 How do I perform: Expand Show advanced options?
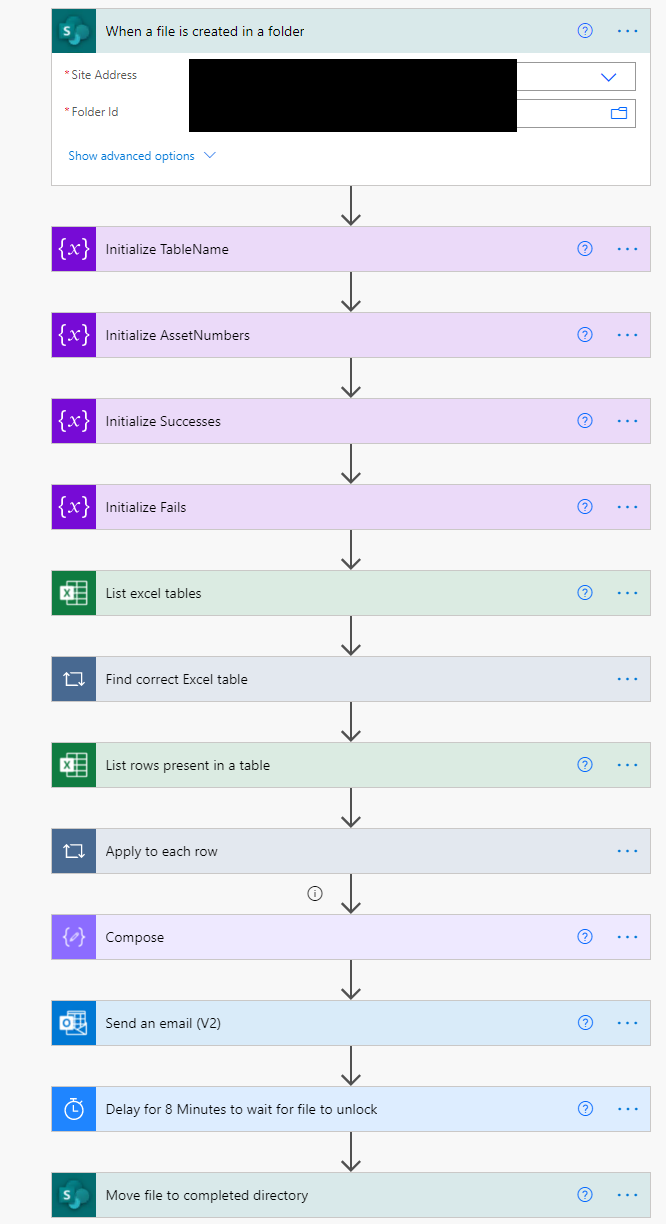point(141,156)
